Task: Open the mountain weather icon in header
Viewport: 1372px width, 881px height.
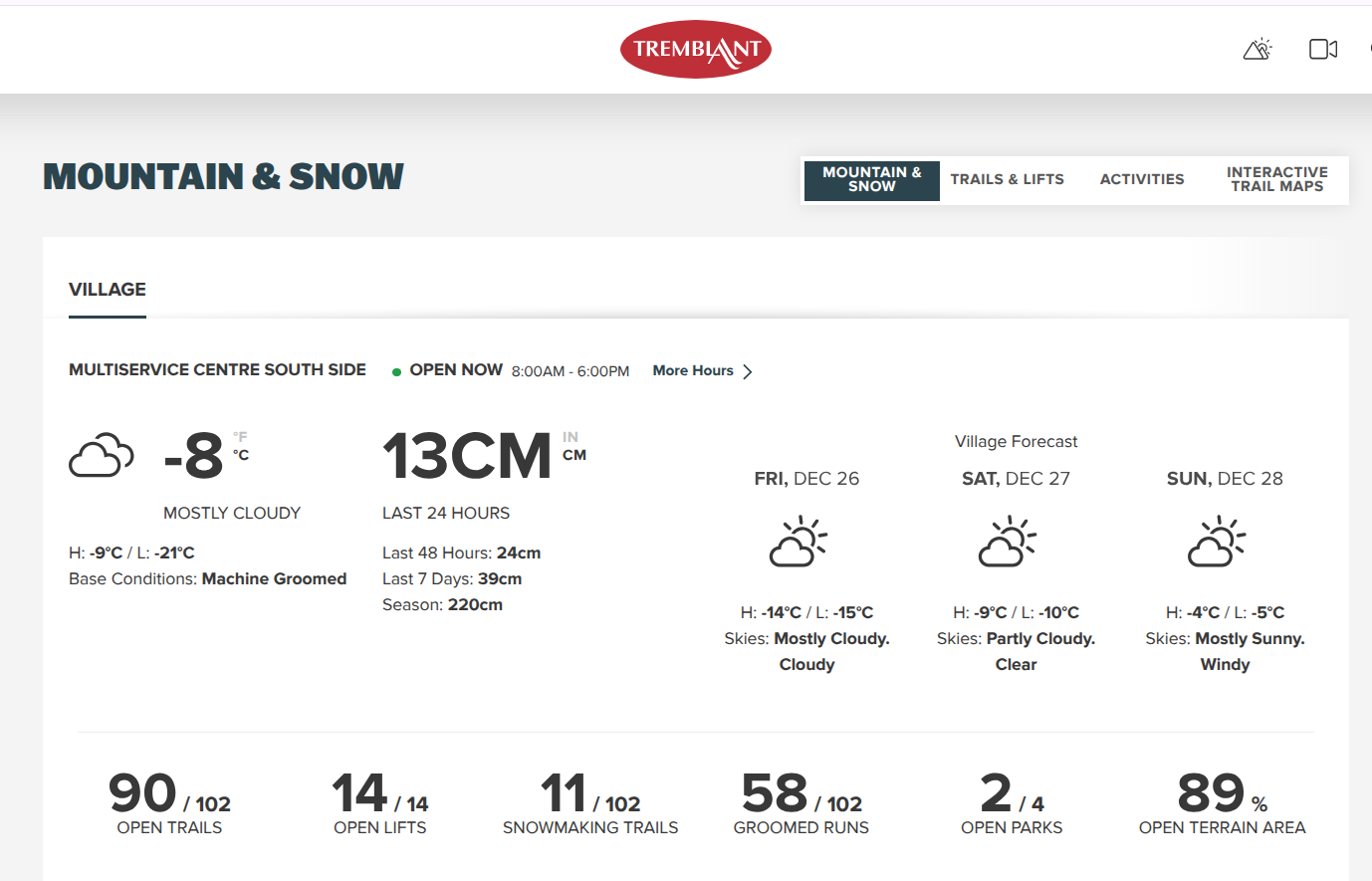Action: pyautogui.click(x=1258, y=49)
